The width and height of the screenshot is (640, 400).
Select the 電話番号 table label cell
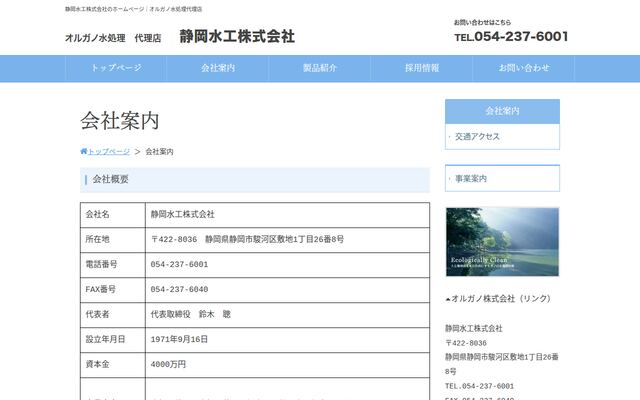pyautogui.click(x=113, y=265)
